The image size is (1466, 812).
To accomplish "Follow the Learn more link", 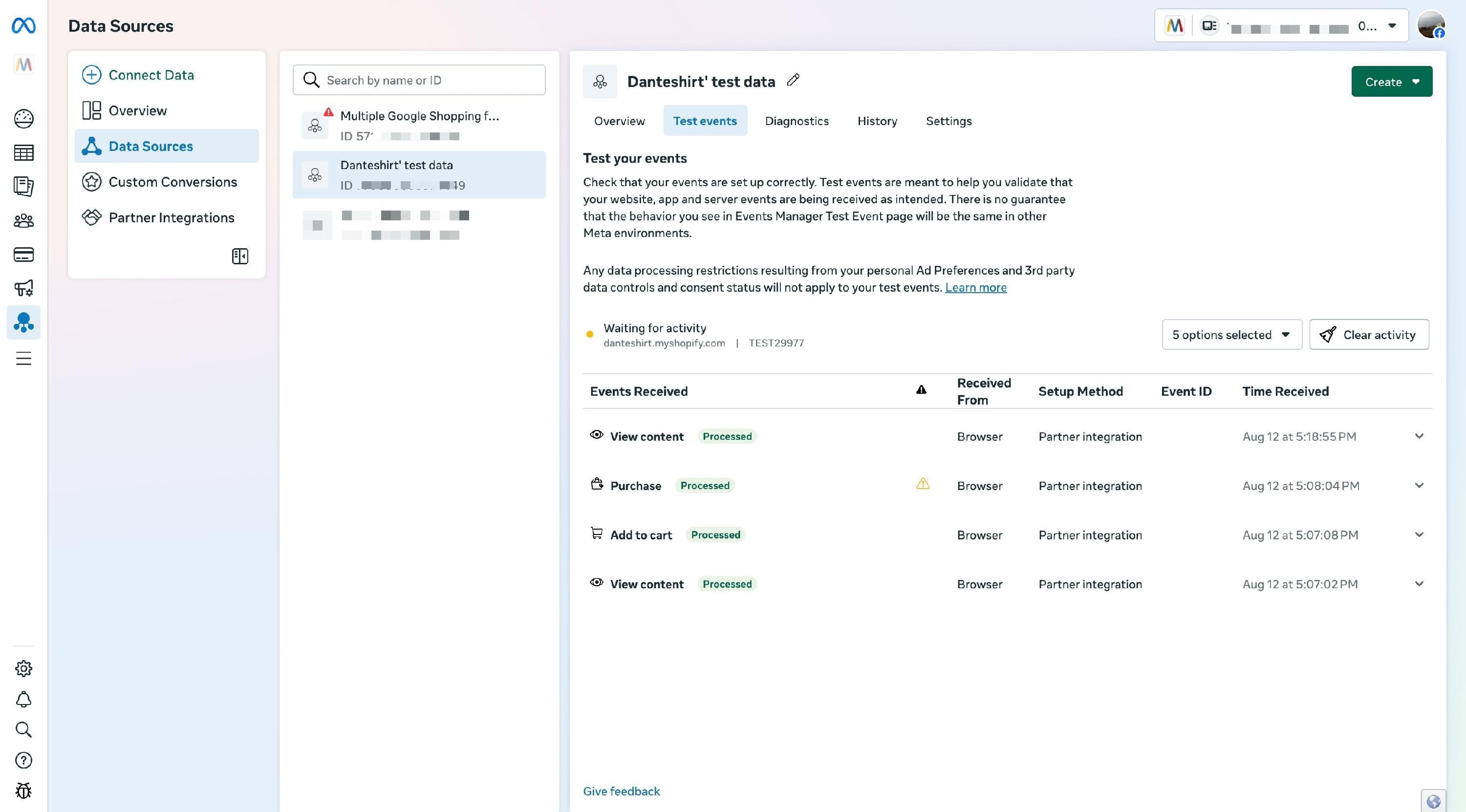I will pyautogui.click(x=975, y=287).
